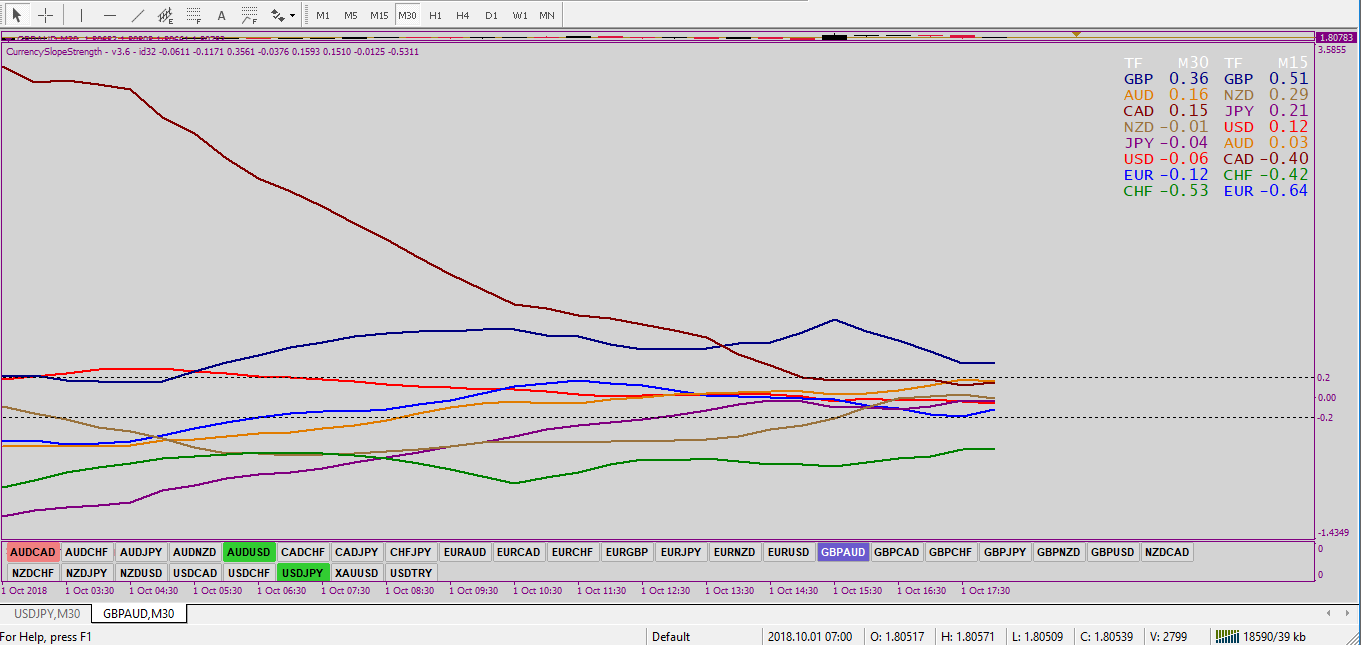The width and height of the screenshot is (1361, 645).
Task: Click the AUDNZD symbol button
Action: pyautogui.click(x=195, y=552)
